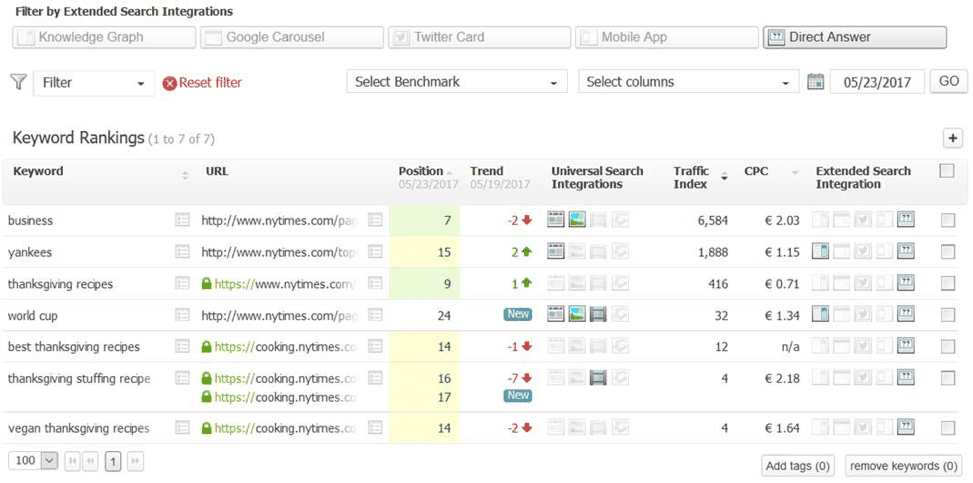The width and height of the screenshot is (973, 483).
Task: Click the 05/23/2017 date input field
Action: click(877, 82)
